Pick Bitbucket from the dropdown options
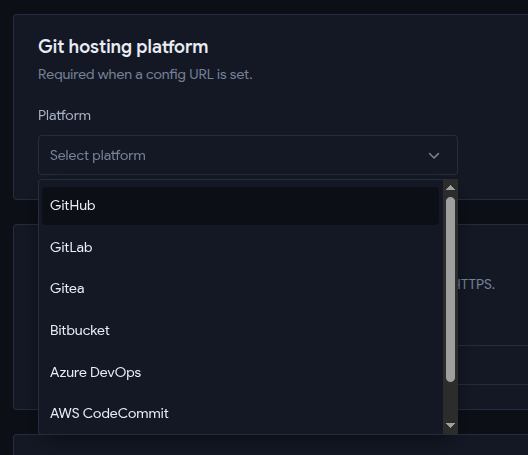 coord(240,330)
